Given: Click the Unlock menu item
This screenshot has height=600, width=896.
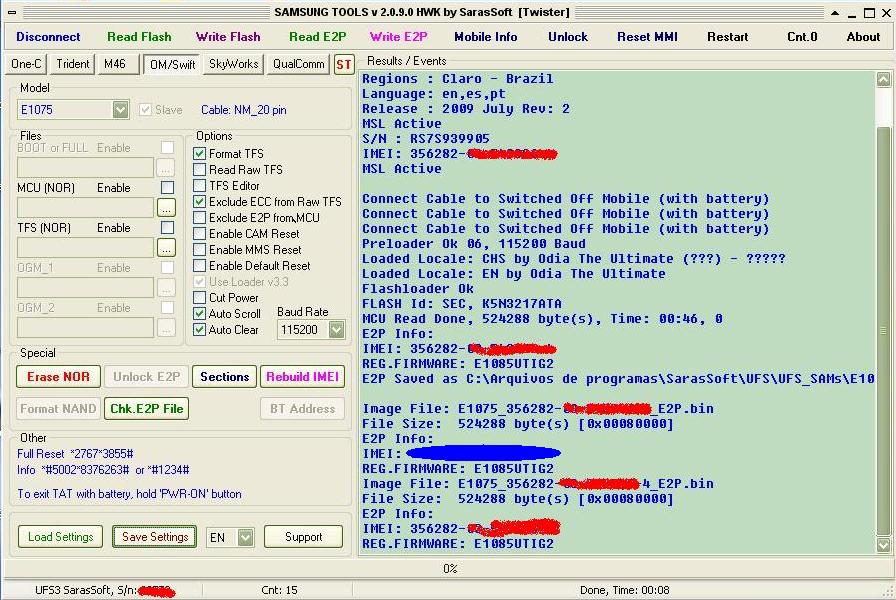Looking at the screenshot, I should click(567, 37).
